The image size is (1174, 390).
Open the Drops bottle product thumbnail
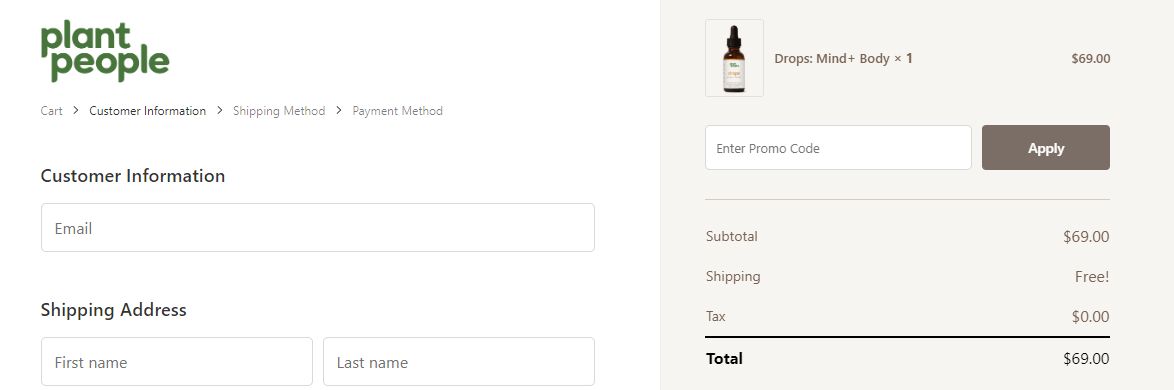734,58
